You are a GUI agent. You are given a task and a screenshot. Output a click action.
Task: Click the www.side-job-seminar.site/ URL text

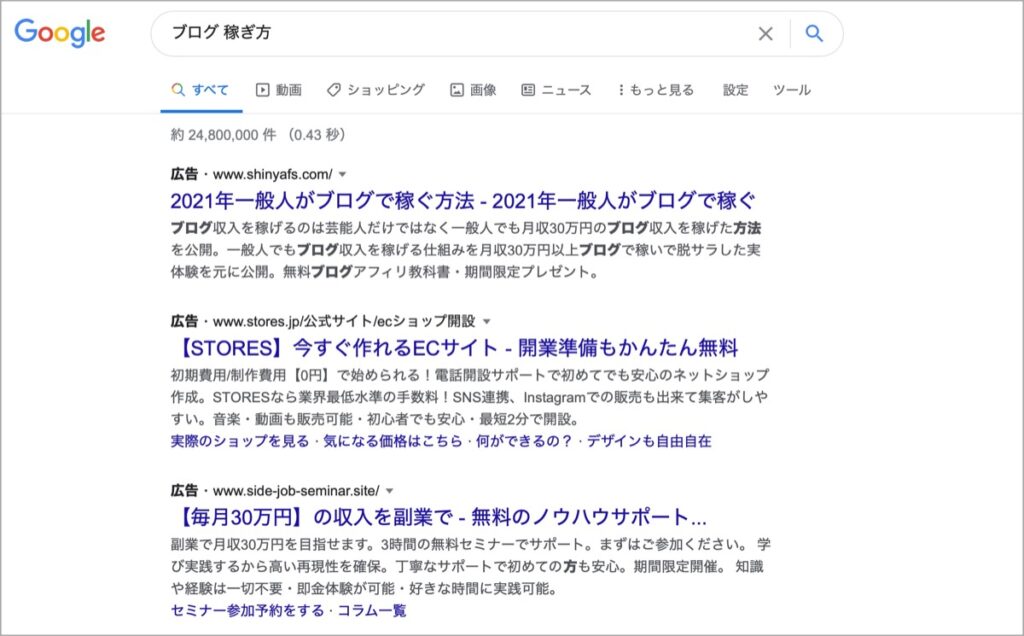(296, 491)
